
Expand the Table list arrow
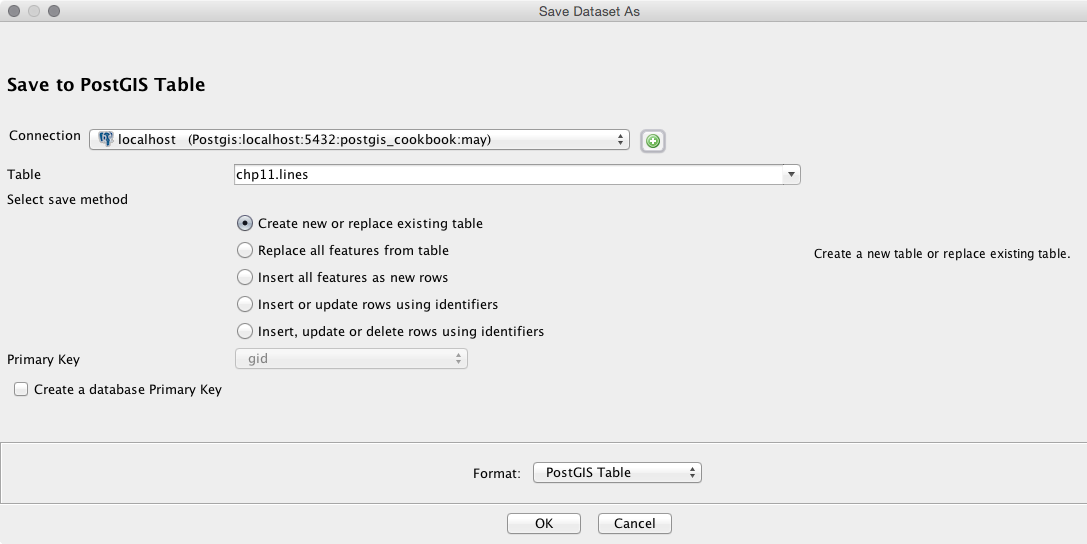click(791, 175)
